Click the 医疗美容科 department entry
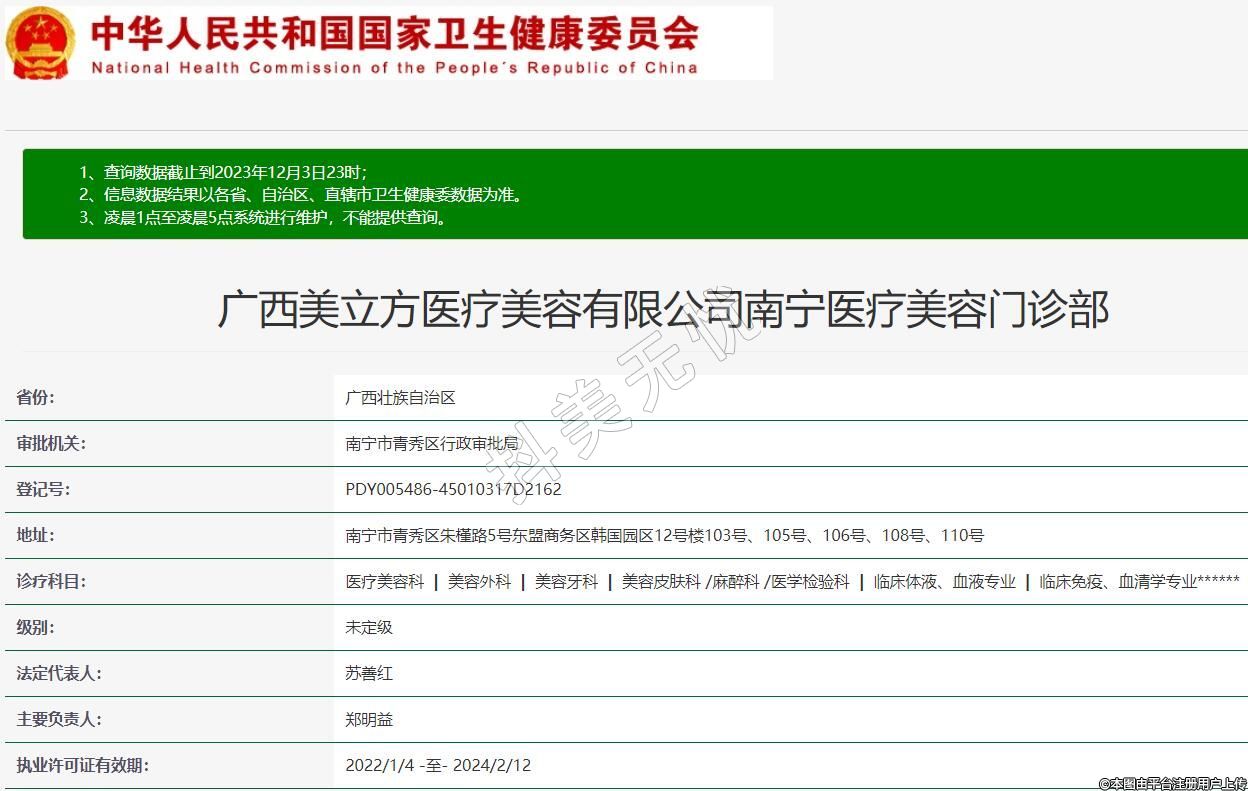Screen dimensions: 1248x791 click(385, 582)
